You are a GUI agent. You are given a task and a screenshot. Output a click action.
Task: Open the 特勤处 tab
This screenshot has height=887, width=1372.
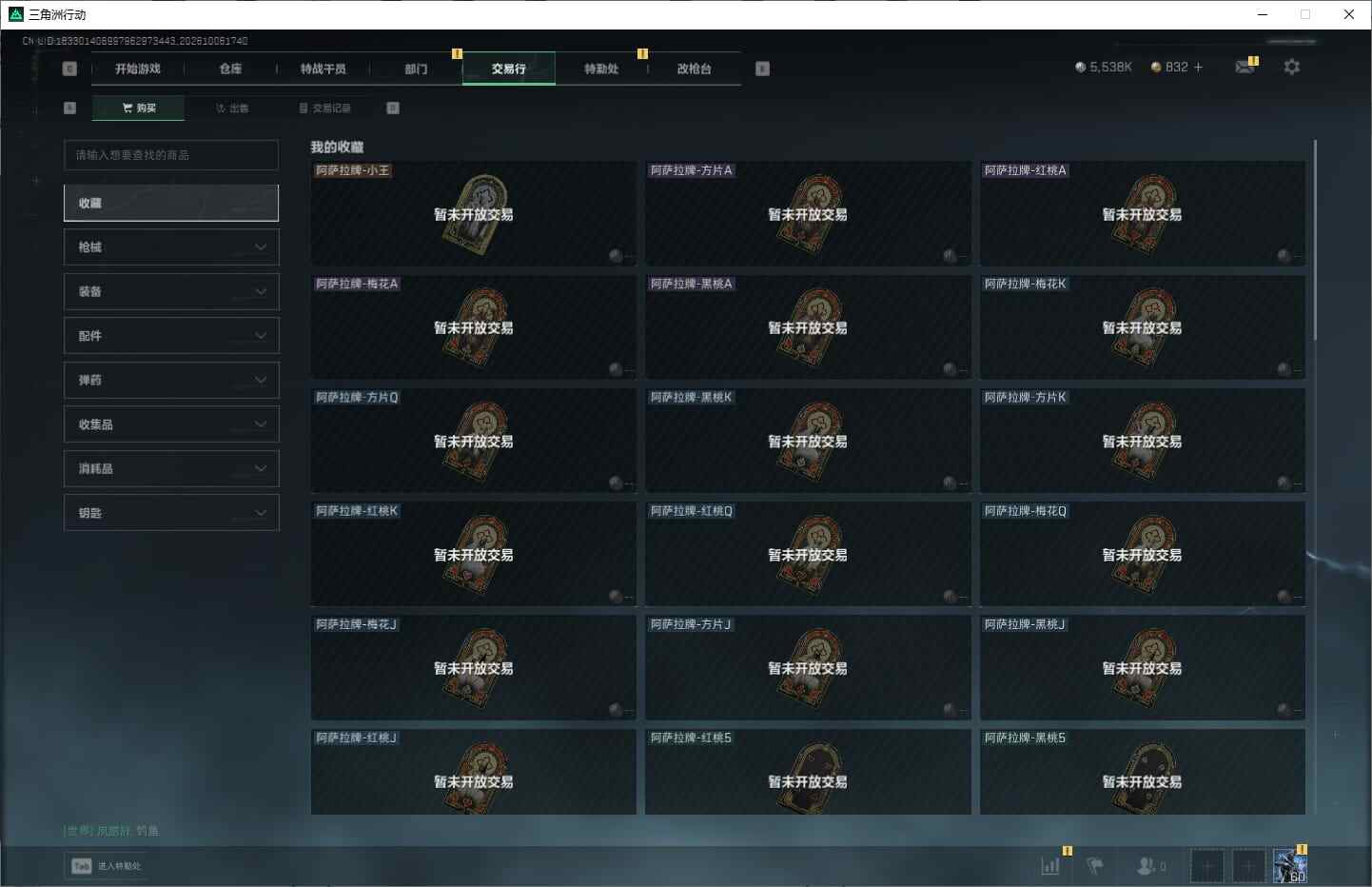point(601,69)
